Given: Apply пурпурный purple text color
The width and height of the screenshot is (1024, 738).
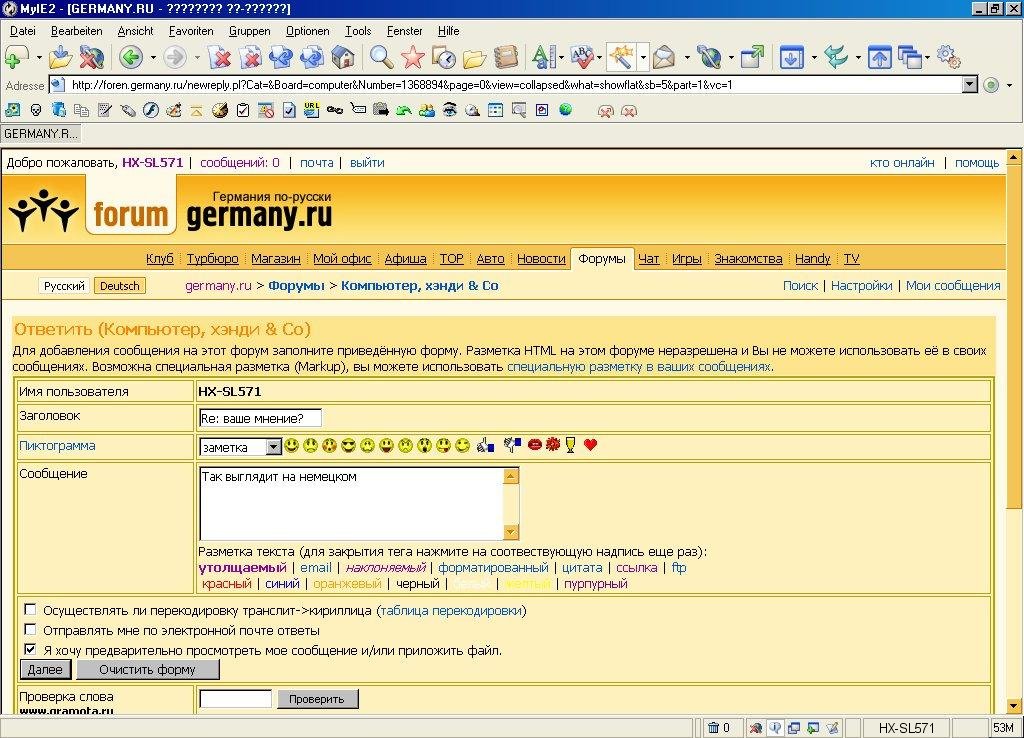Looking at the screenshot, I should point(596,583).
